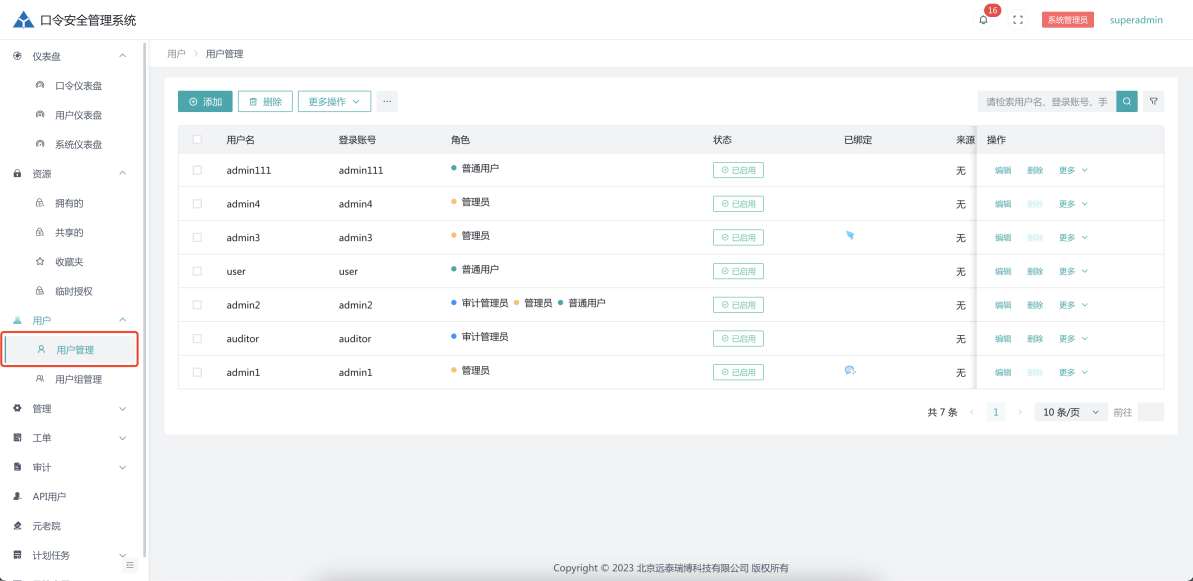Click the search magnifier icon
This screenshot has width=1193, height=581.
tap(1127, 101)
